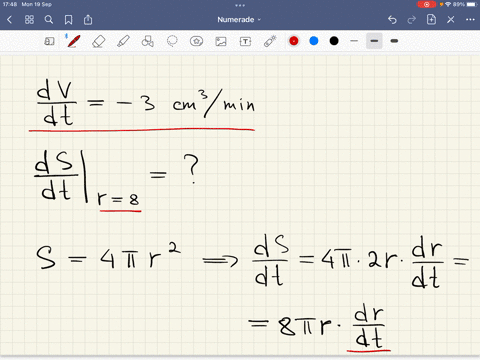480x360 pixels.
Task: Tap the status bar clock 17:48
Action: coord(10,4)
